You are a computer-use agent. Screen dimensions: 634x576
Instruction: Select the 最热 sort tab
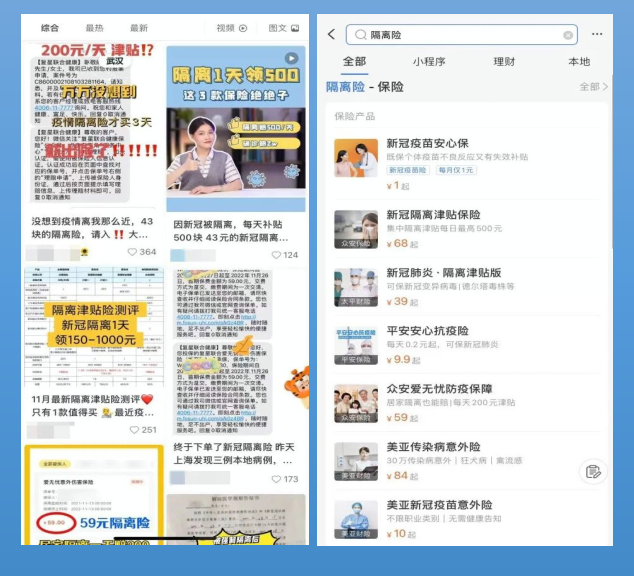pyautogui.click(x=95, y=28)
